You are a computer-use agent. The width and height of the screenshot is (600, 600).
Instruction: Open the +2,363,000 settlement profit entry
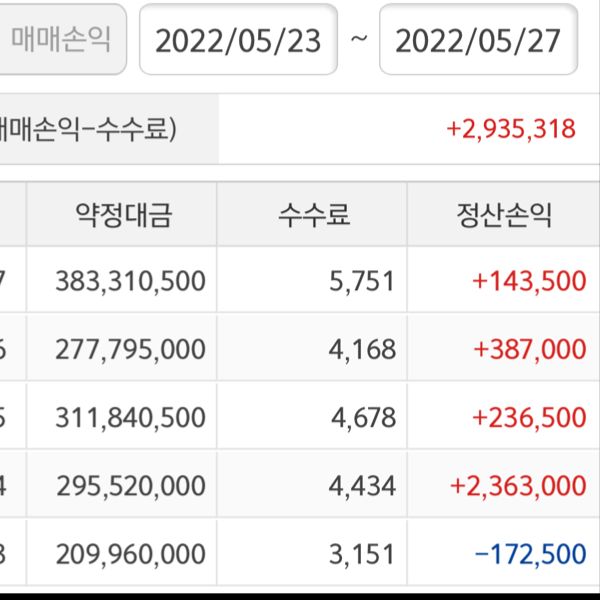coord(518,486)
